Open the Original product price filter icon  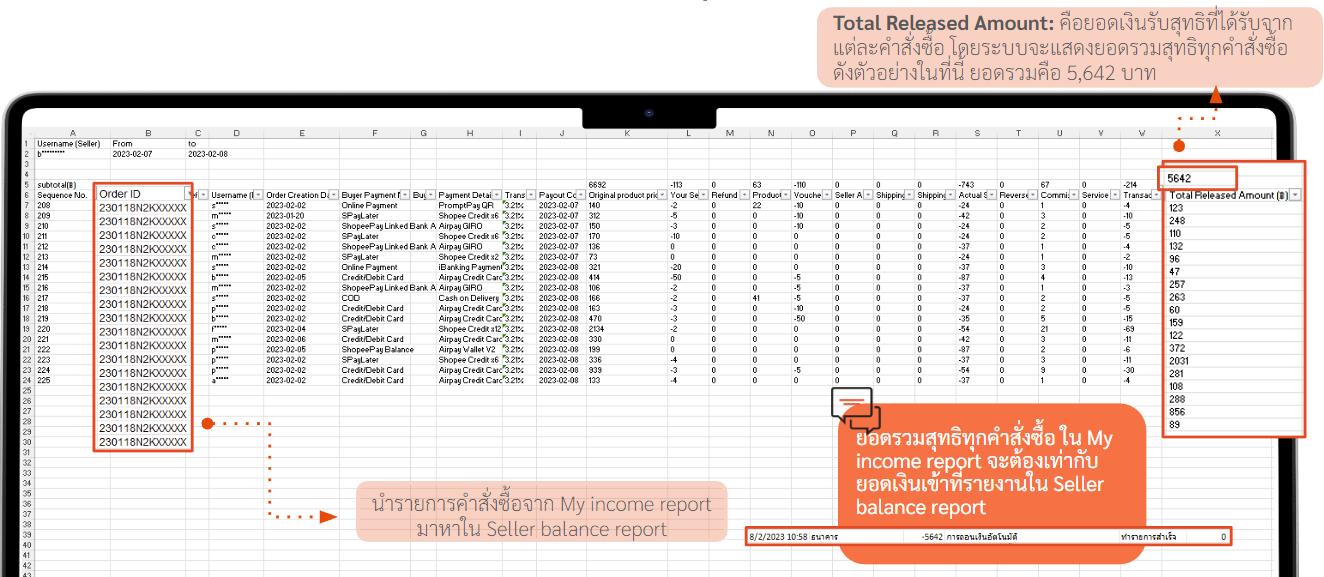(661, 195)
